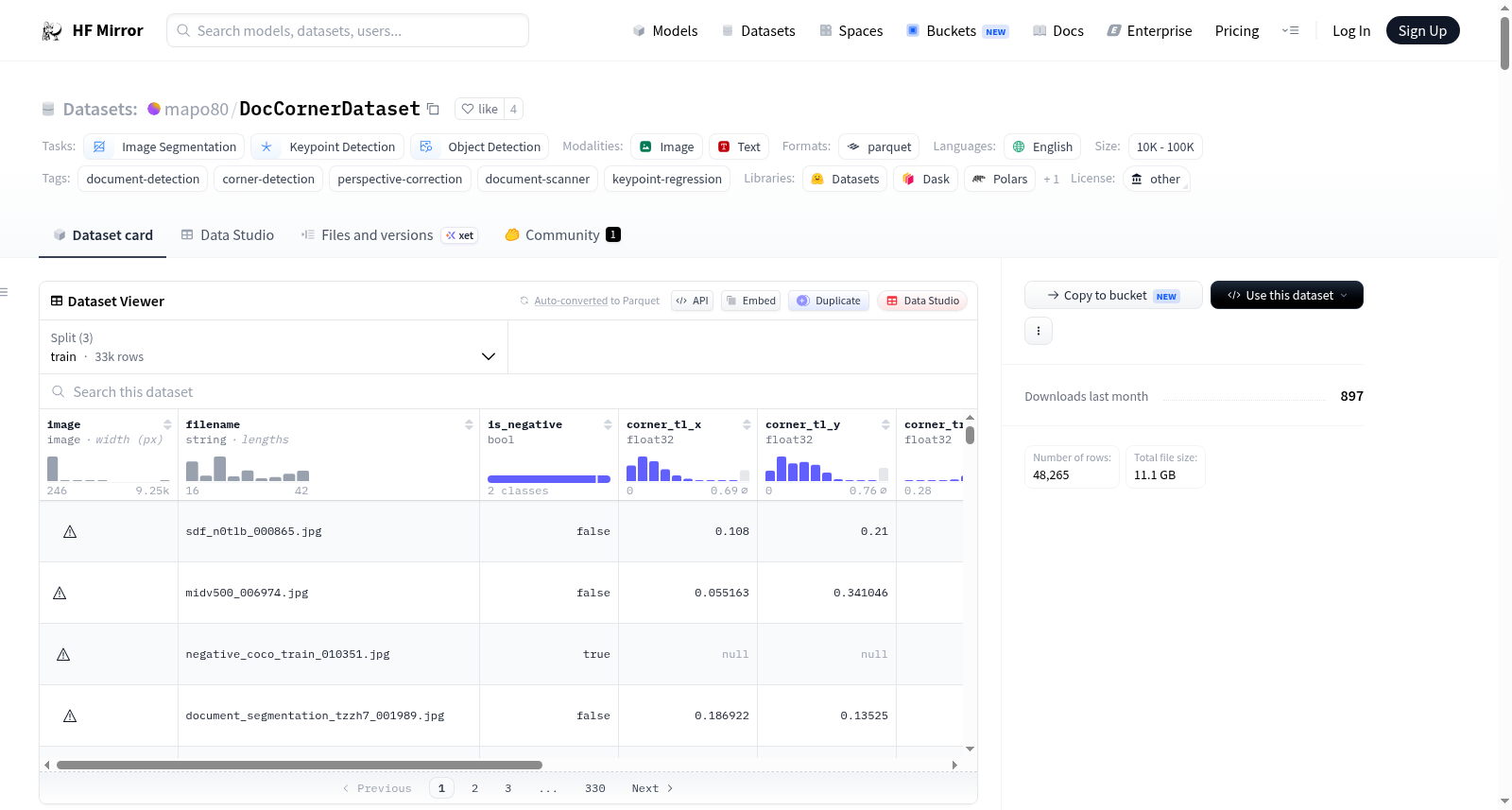Screen dimensions: 1512x810
Task: Expand the extra navigation menu in header
Action: point(1290,31)
